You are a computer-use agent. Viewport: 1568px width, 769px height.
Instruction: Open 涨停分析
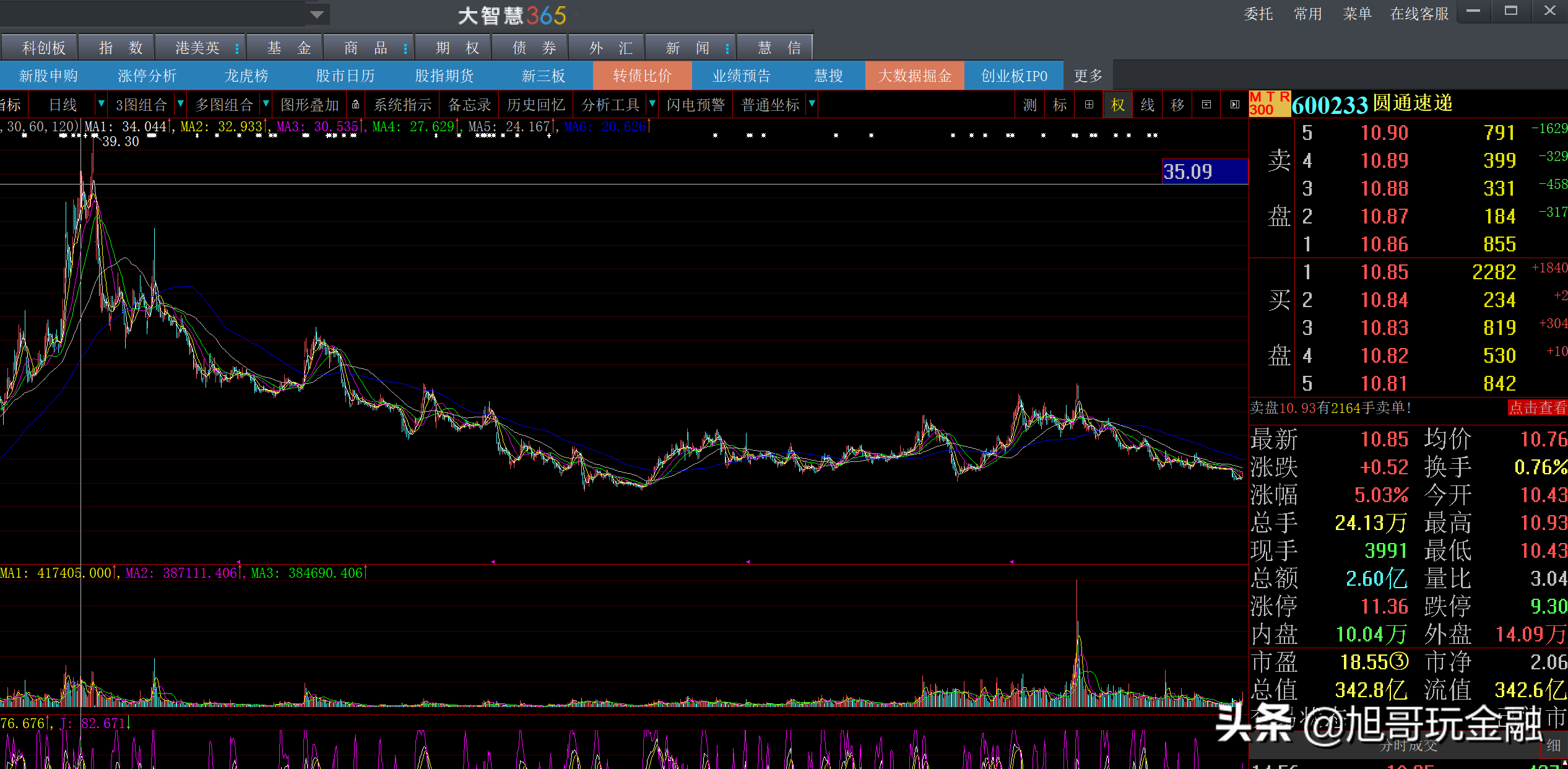147,76
